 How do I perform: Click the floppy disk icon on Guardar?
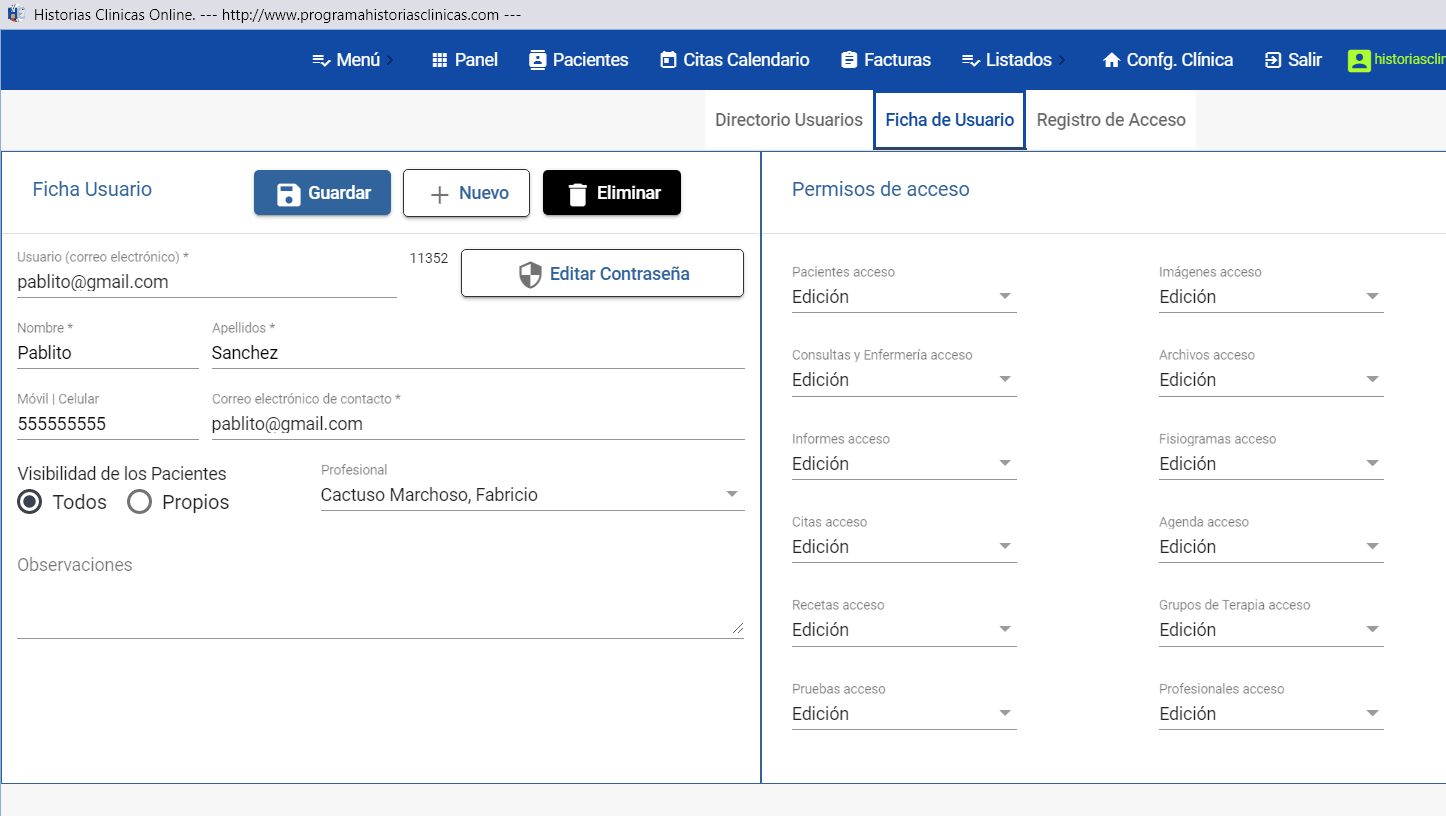[x=288, y=194]
